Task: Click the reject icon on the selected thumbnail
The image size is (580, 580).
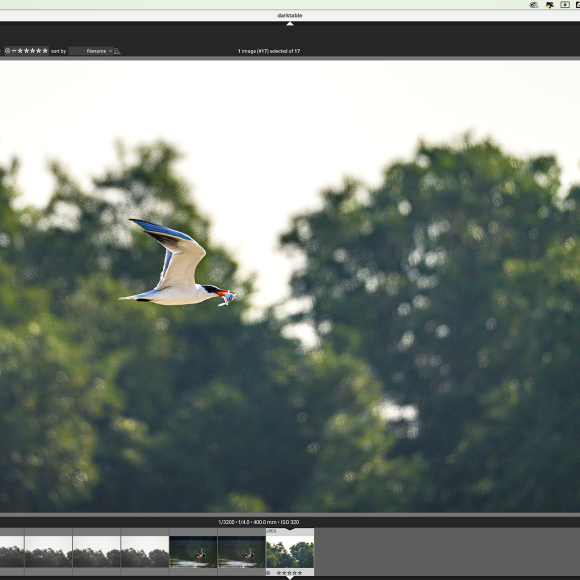Action: tap(268, 573)
